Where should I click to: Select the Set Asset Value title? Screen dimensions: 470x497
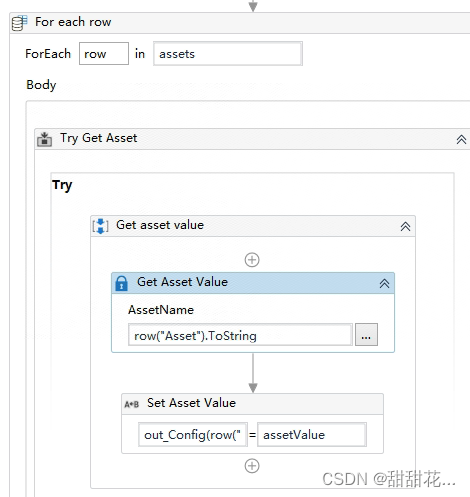[191, 403]
